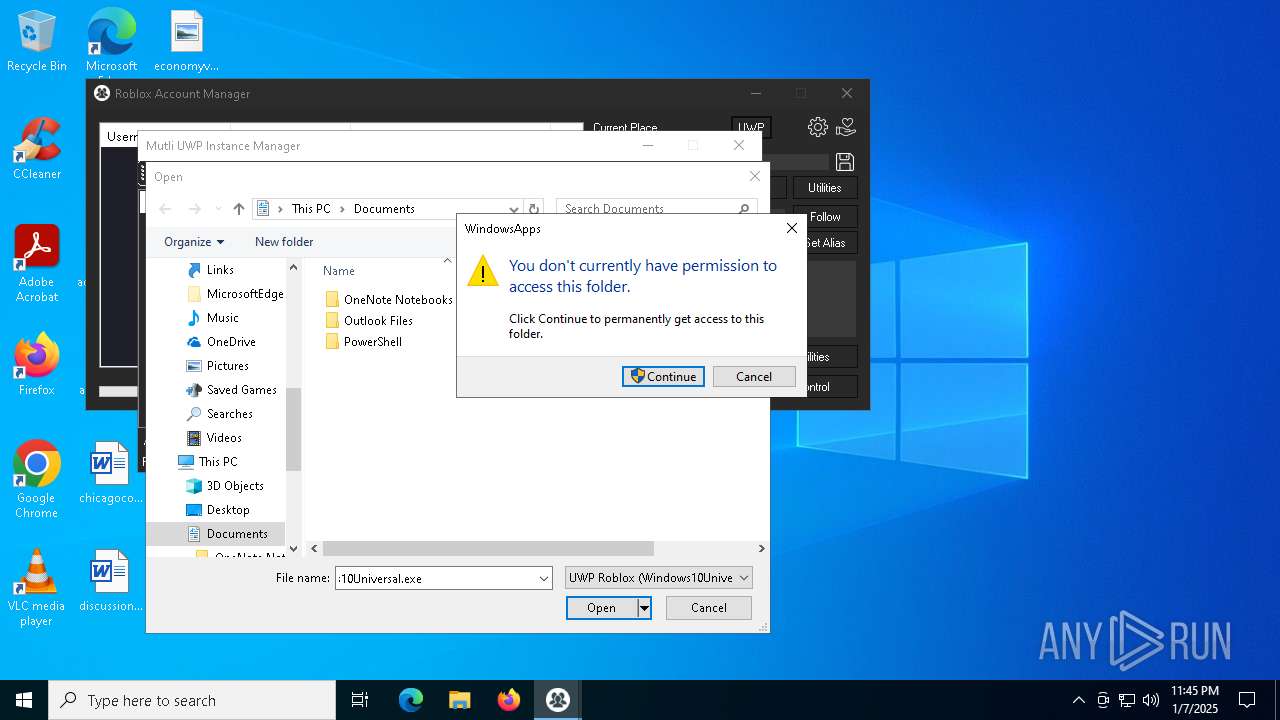This screenshot has width=1280, height=720.
Task: Select 3D Objects in navigation pane
Action: 235,486
